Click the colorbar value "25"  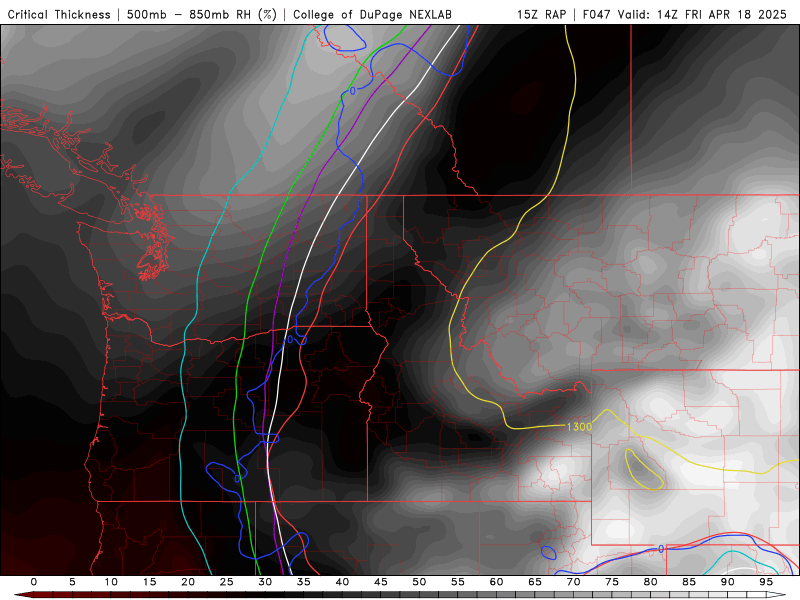coord(227,582)
